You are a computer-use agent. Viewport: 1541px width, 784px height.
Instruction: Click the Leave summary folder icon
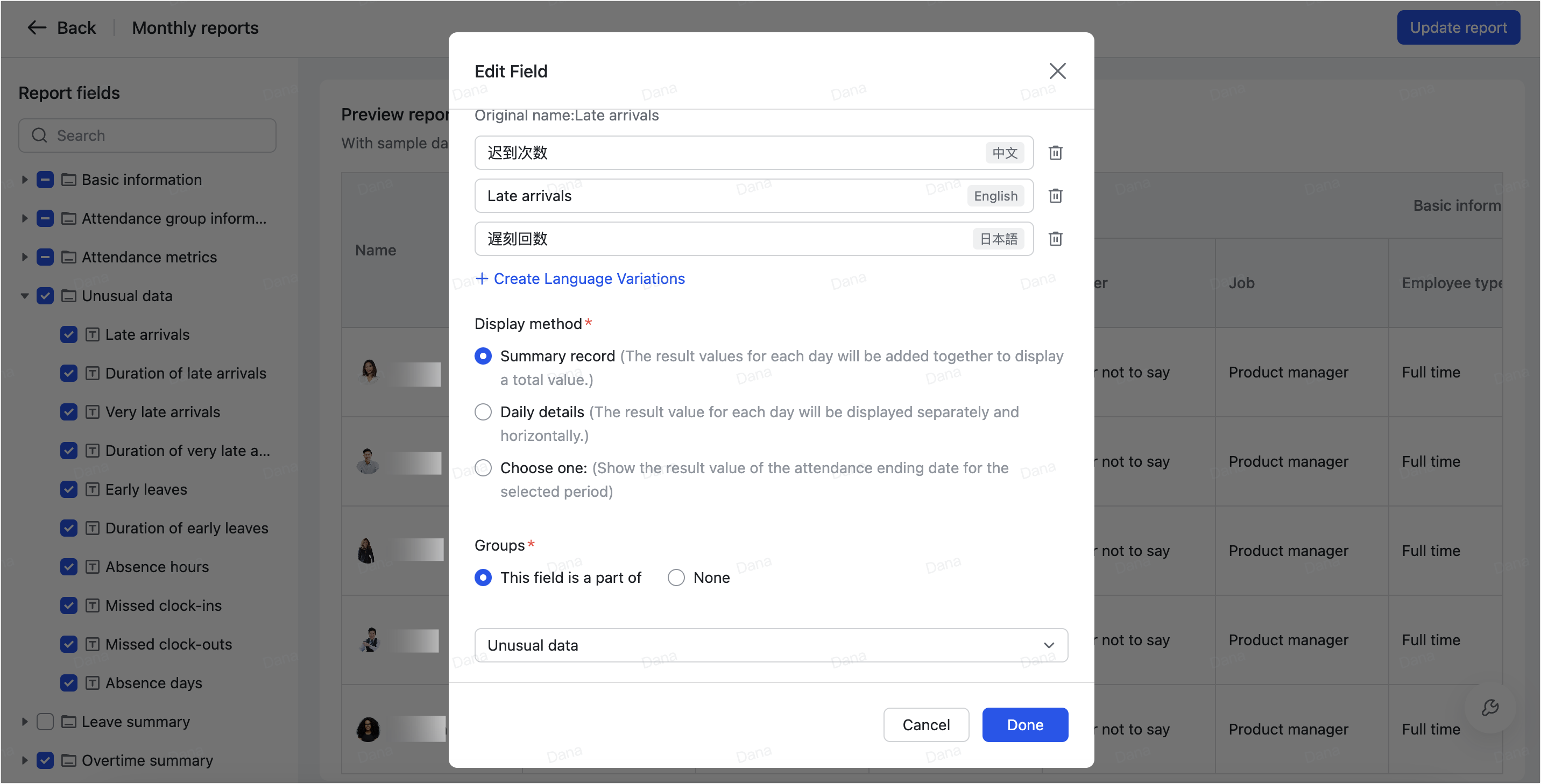(x=69, y=722)
